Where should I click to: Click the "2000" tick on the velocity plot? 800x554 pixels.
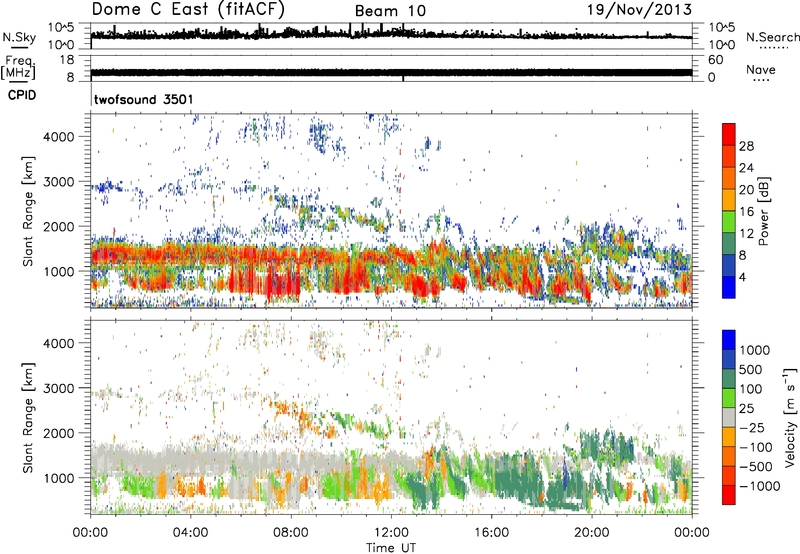click(x=58, y=433)
